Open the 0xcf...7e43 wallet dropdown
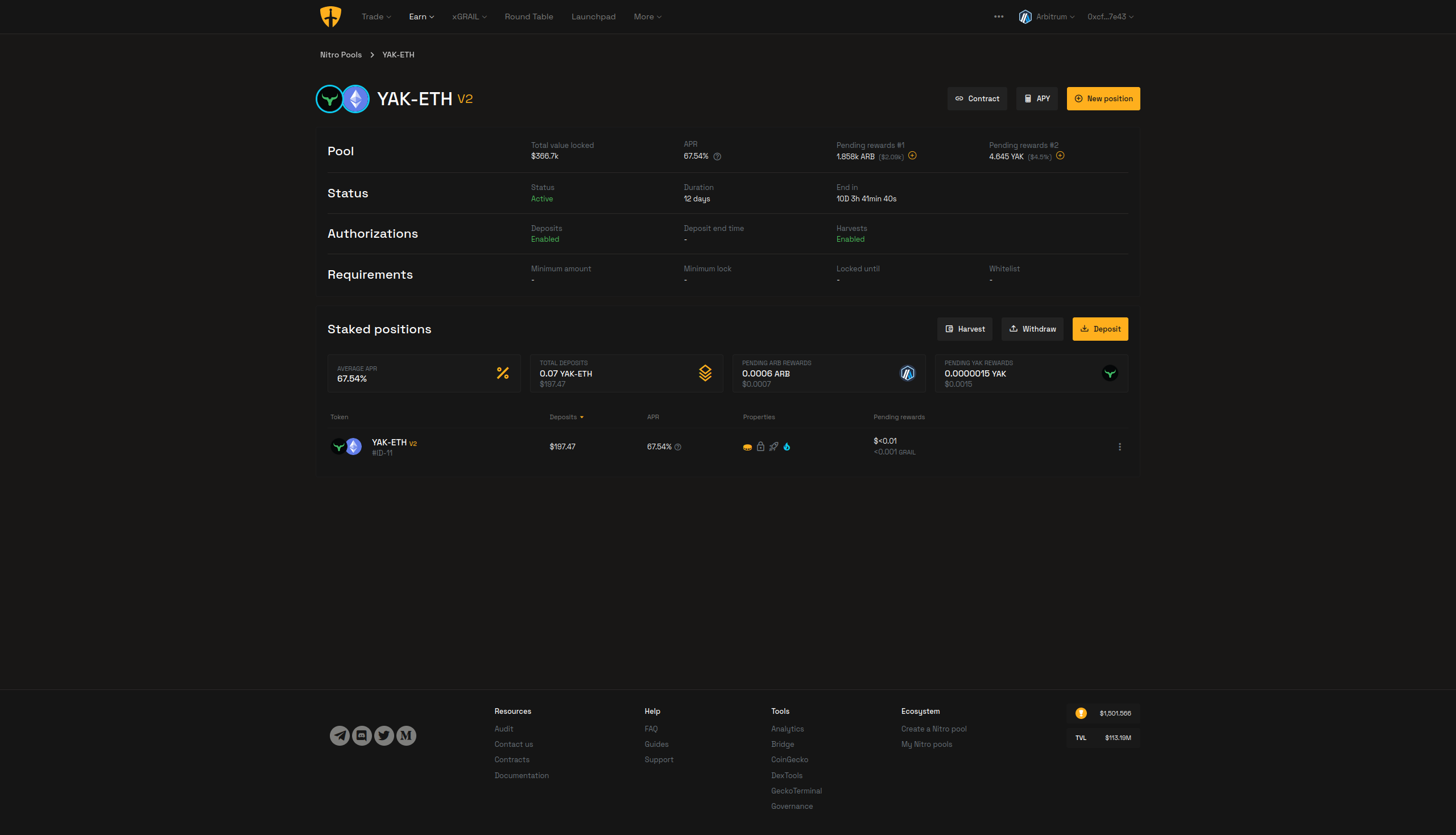This screenshot has width=1456, height=835. 1110,16
